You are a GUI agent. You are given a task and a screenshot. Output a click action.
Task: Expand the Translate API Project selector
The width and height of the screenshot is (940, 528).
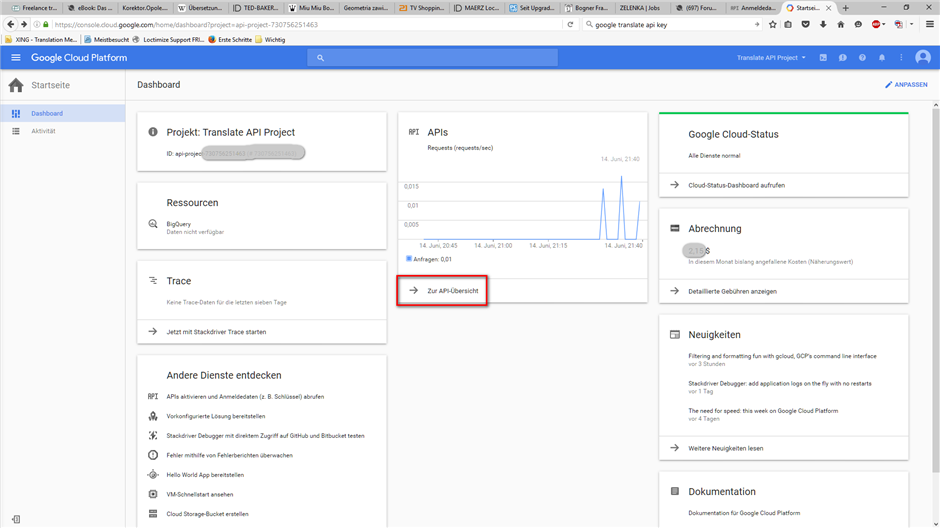click(771, 58)
